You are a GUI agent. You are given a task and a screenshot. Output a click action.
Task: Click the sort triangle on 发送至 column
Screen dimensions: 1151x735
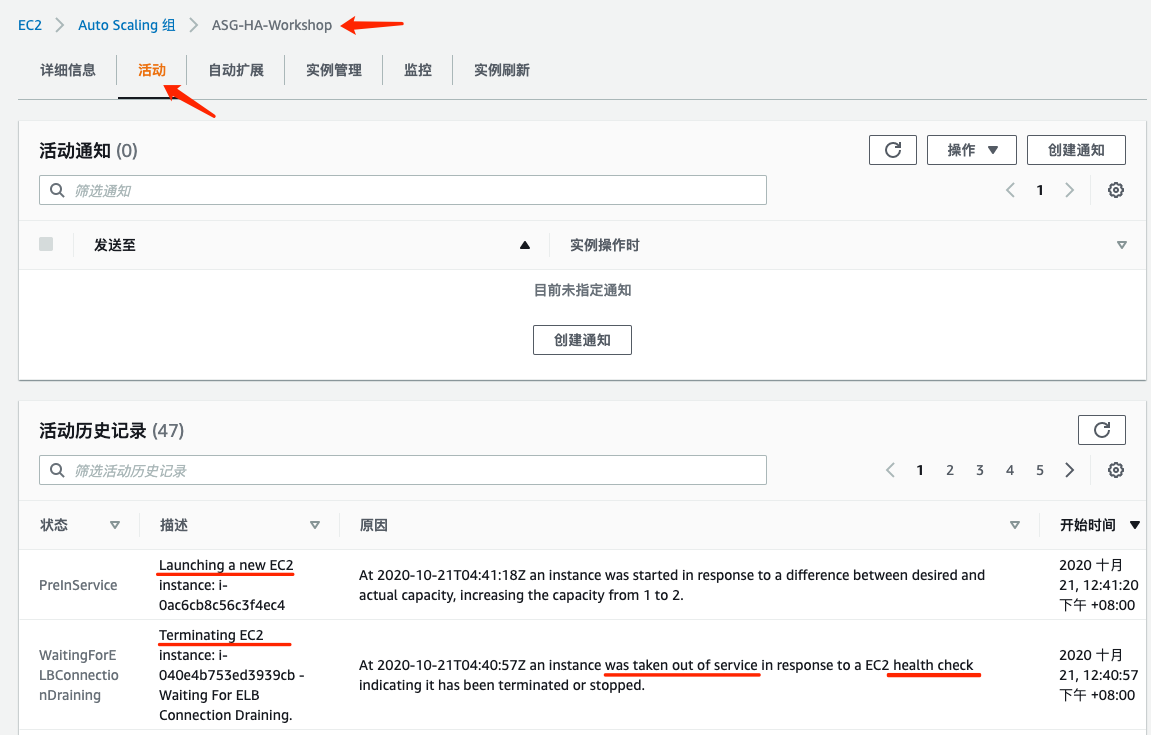pyautogui.click(x=524, y=244)
